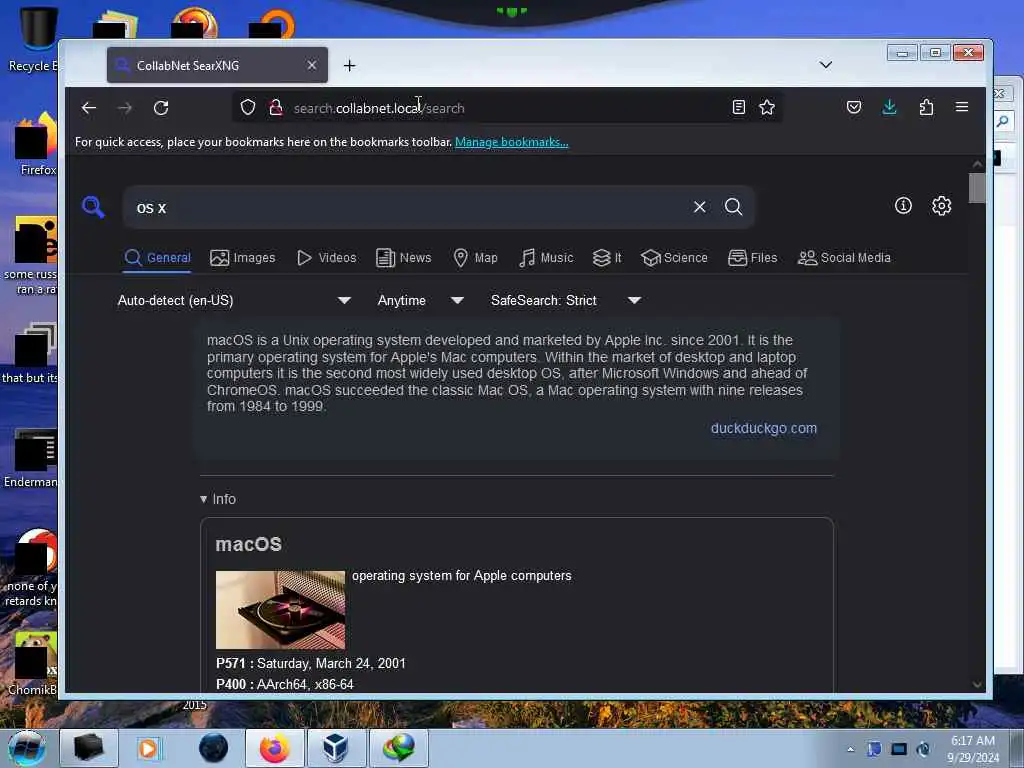Switch to the Social Media category tab
The image size is (1024, 768).
point(844,258)
